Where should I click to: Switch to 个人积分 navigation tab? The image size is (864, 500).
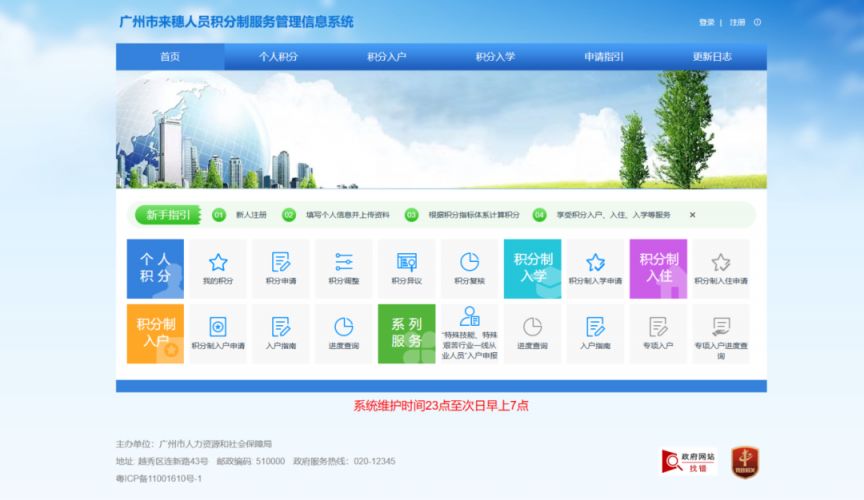[x=278, y=57]
